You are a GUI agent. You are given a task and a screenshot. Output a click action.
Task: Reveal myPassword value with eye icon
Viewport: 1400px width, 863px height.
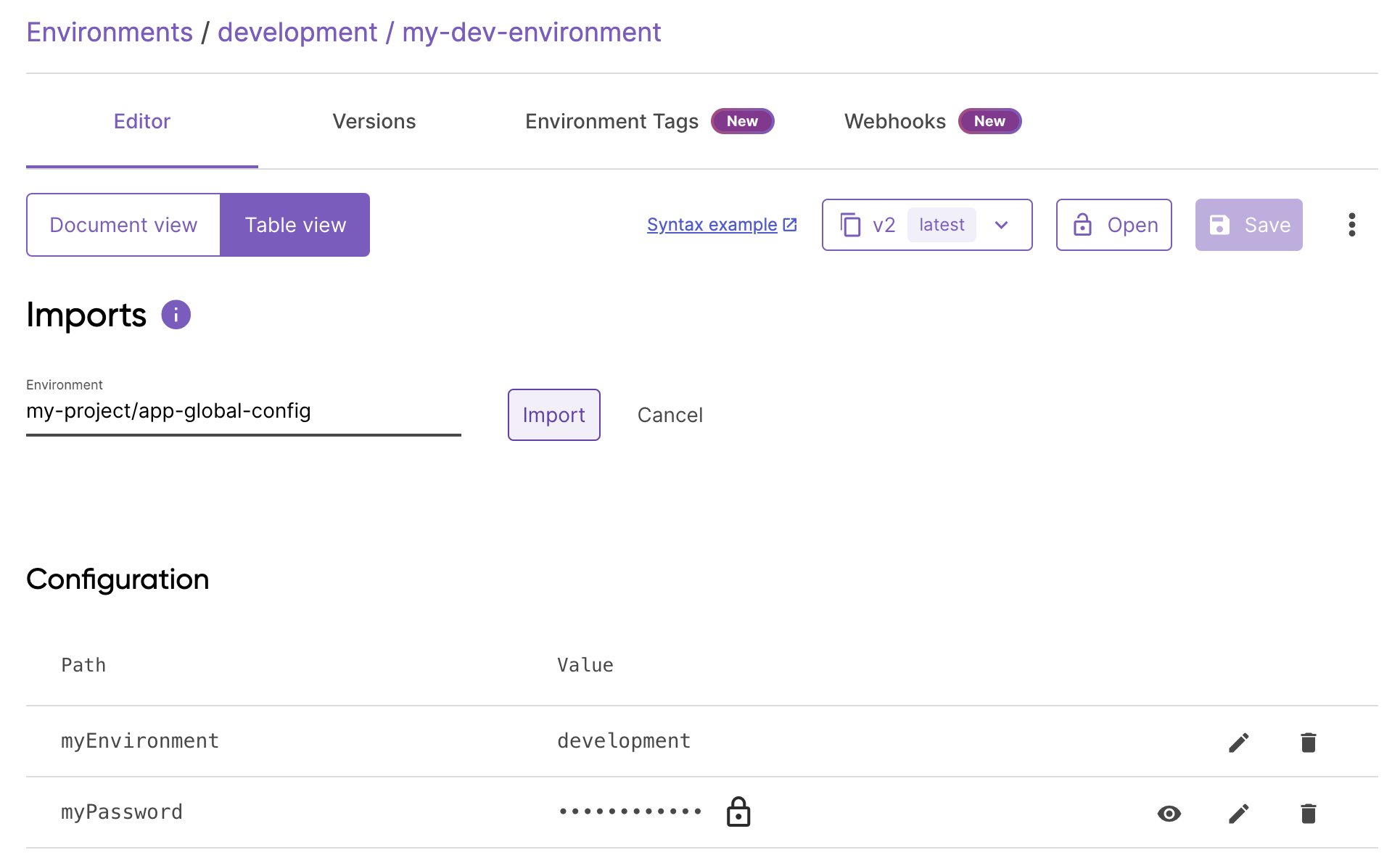point(1169,814)
